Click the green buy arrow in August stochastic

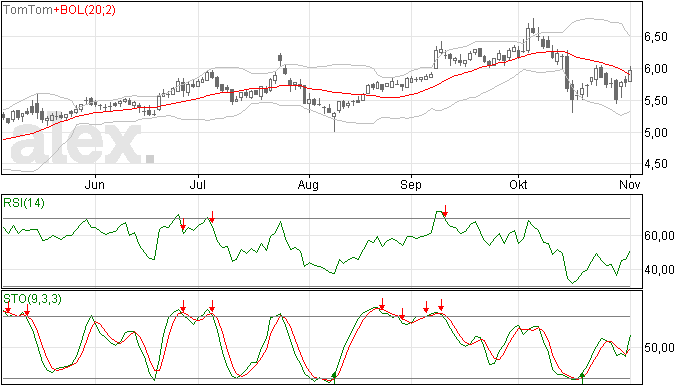coord(334,377)
